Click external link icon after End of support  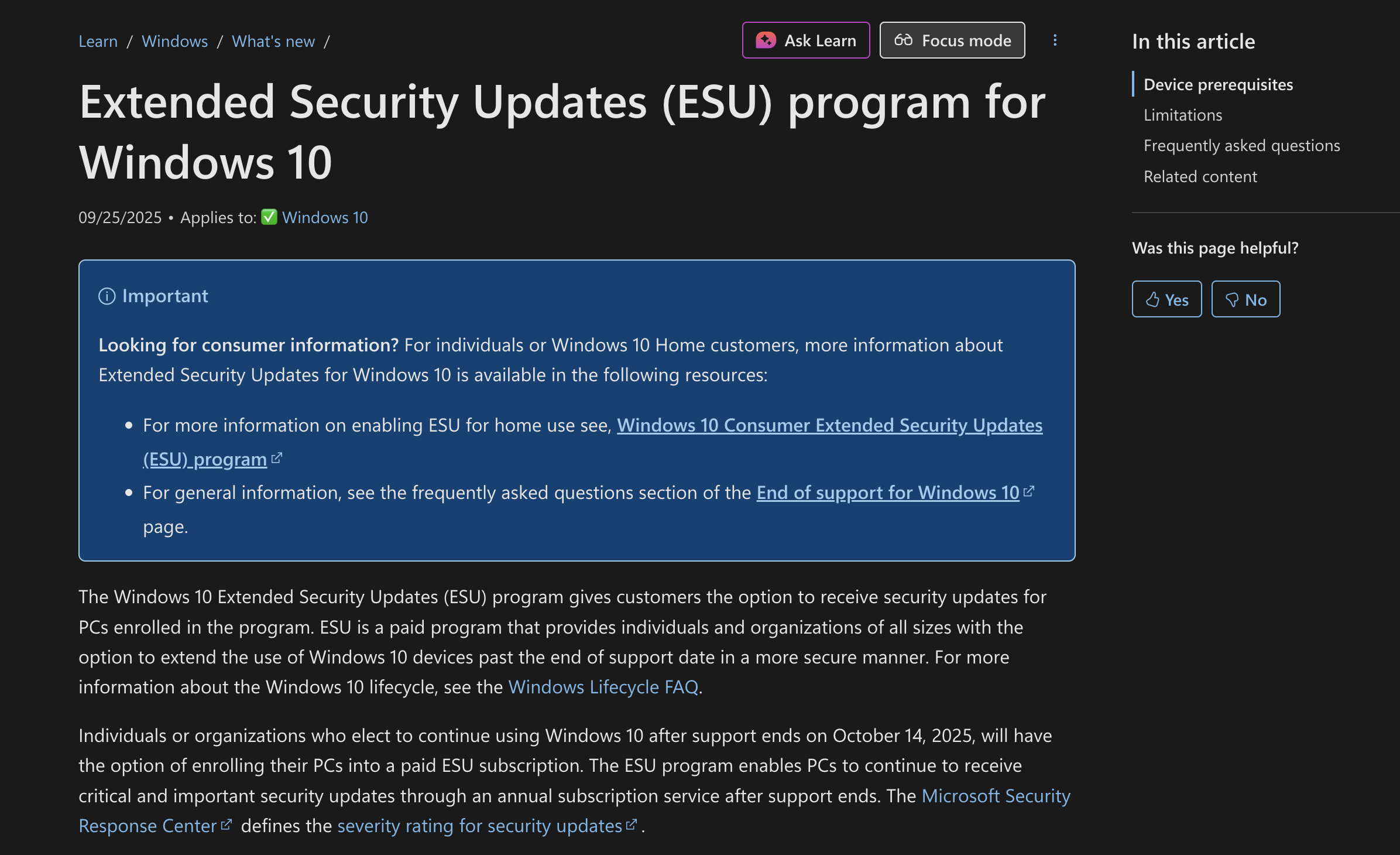click(x=1029, y=492)
